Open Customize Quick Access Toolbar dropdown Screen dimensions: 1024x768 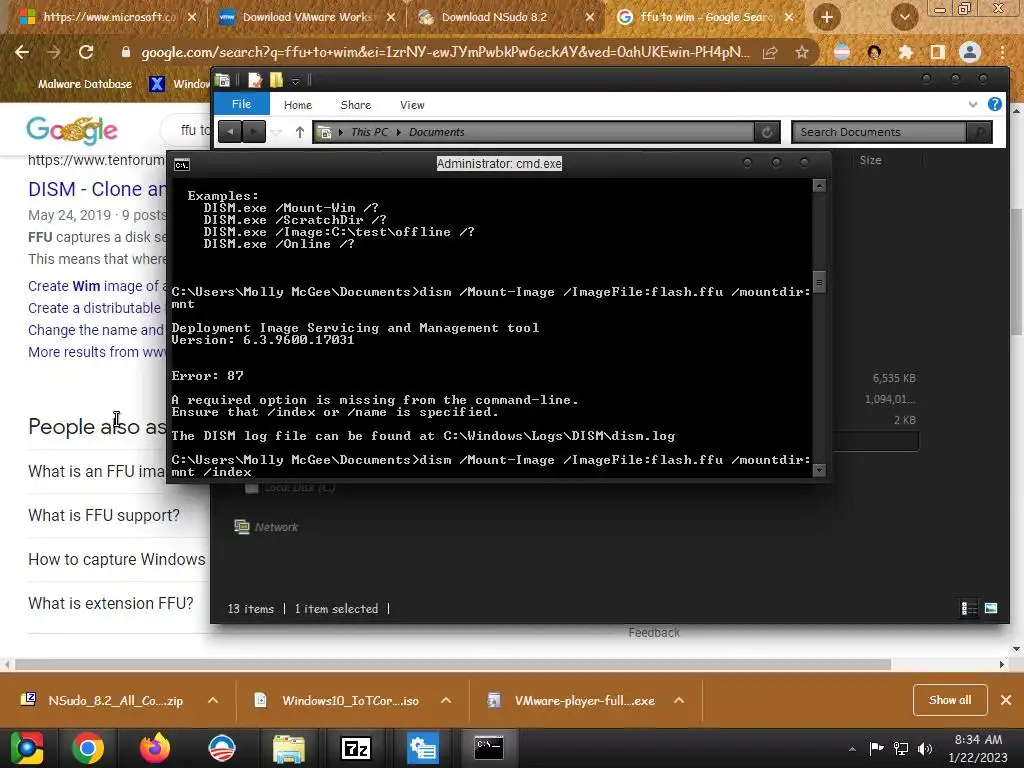coord(295,81)
